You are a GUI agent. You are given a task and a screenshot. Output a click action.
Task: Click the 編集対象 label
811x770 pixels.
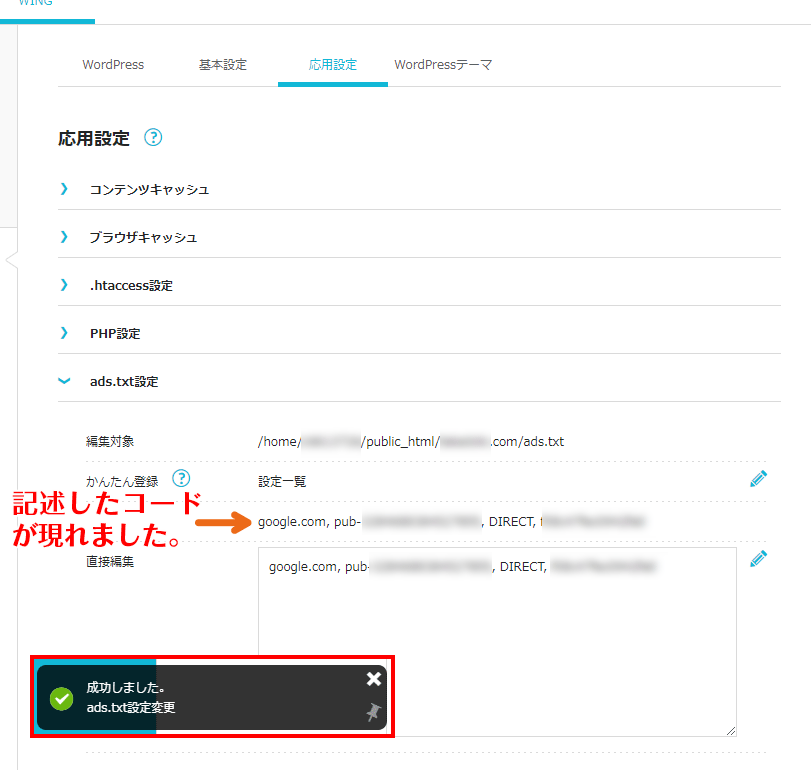click(x=110, y=442)
